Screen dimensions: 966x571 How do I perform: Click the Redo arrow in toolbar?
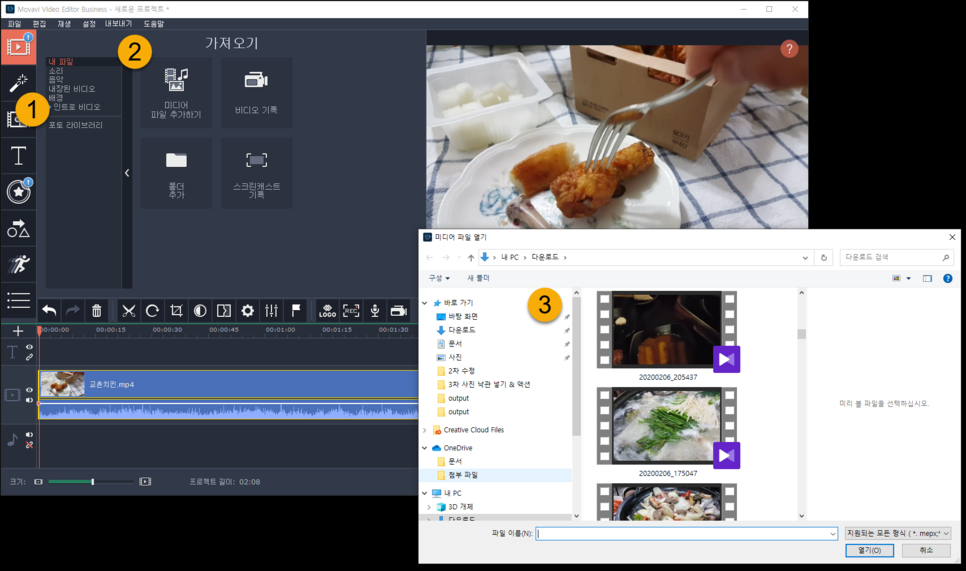(x=73, y=311)
